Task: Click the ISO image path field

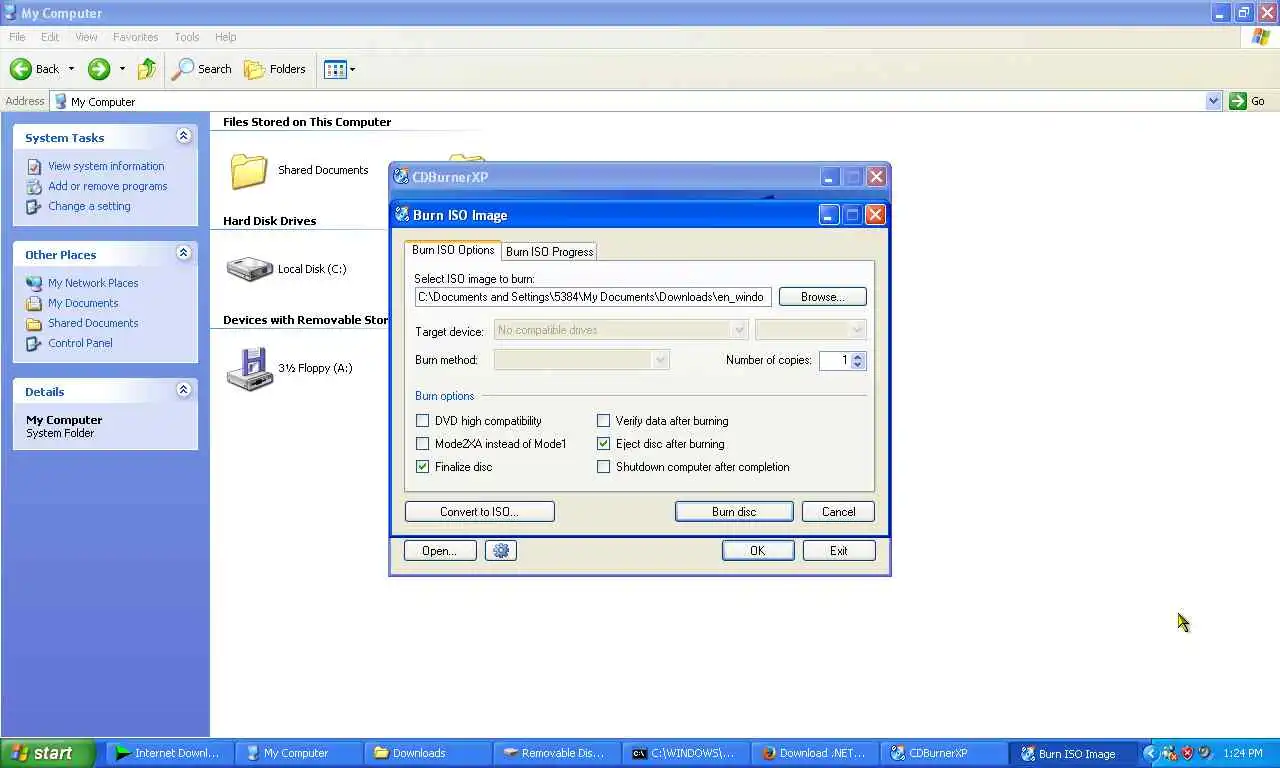Action: point(593,297)
